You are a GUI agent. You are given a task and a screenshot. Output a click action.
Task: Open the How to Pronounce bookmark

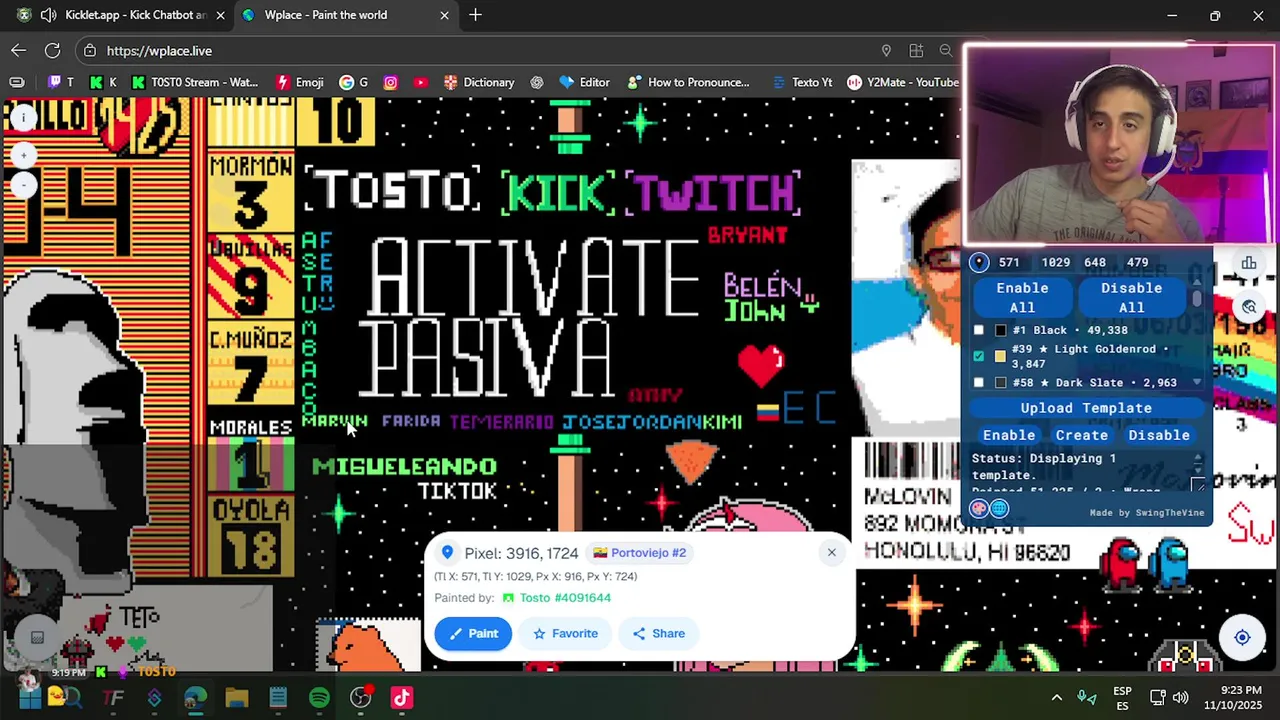[x=688, y=82]
